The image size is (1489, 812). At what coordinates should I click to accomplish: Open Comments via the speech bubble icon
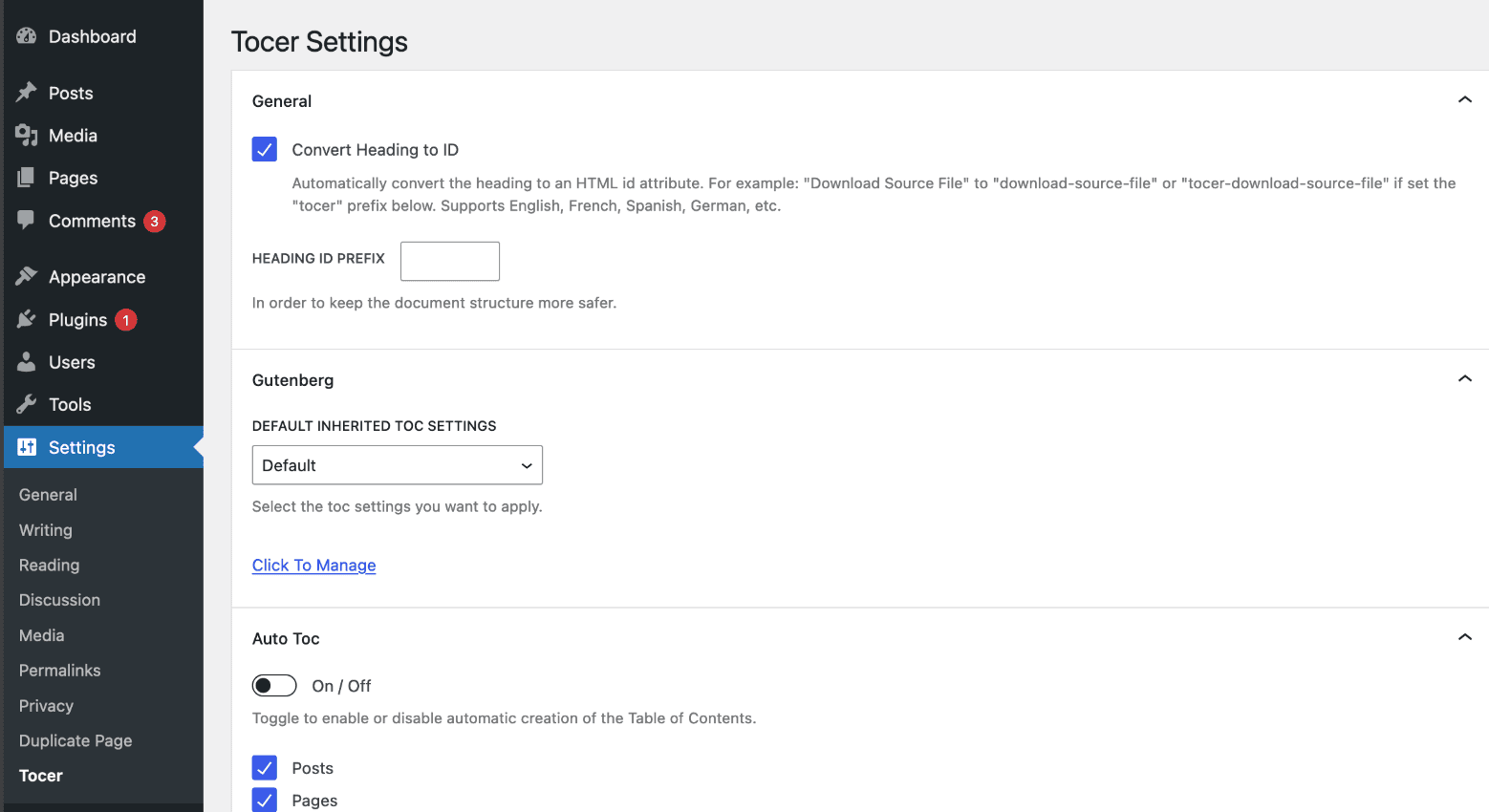[26, 220]
